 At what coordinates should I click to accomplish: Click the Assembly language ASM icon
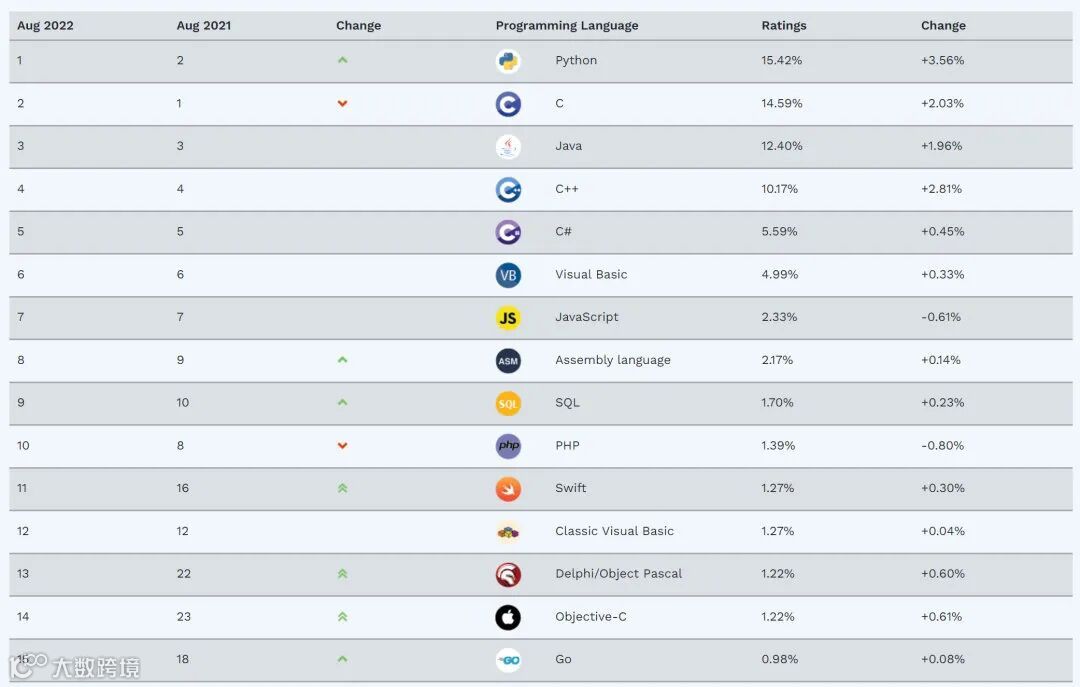[x=508, y=361]
